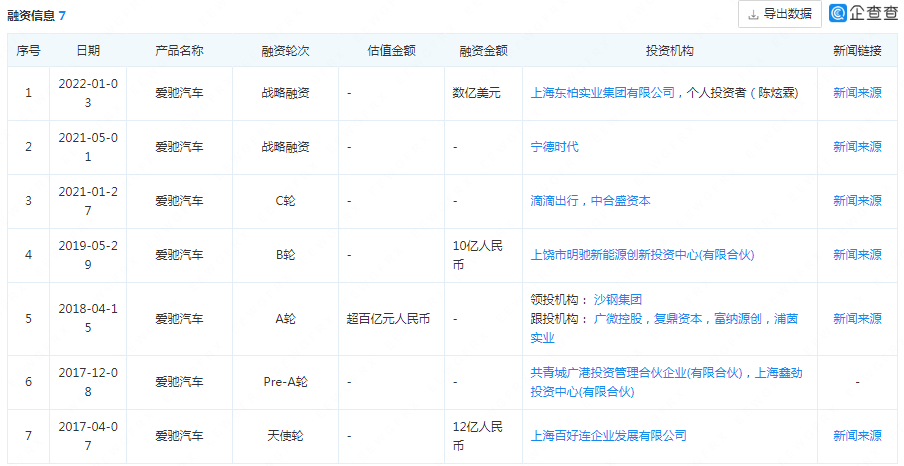Viewport: 904px width, 466px height.
Task: Open 沙钢集团 lead investor link
Action: coord(617,300)
